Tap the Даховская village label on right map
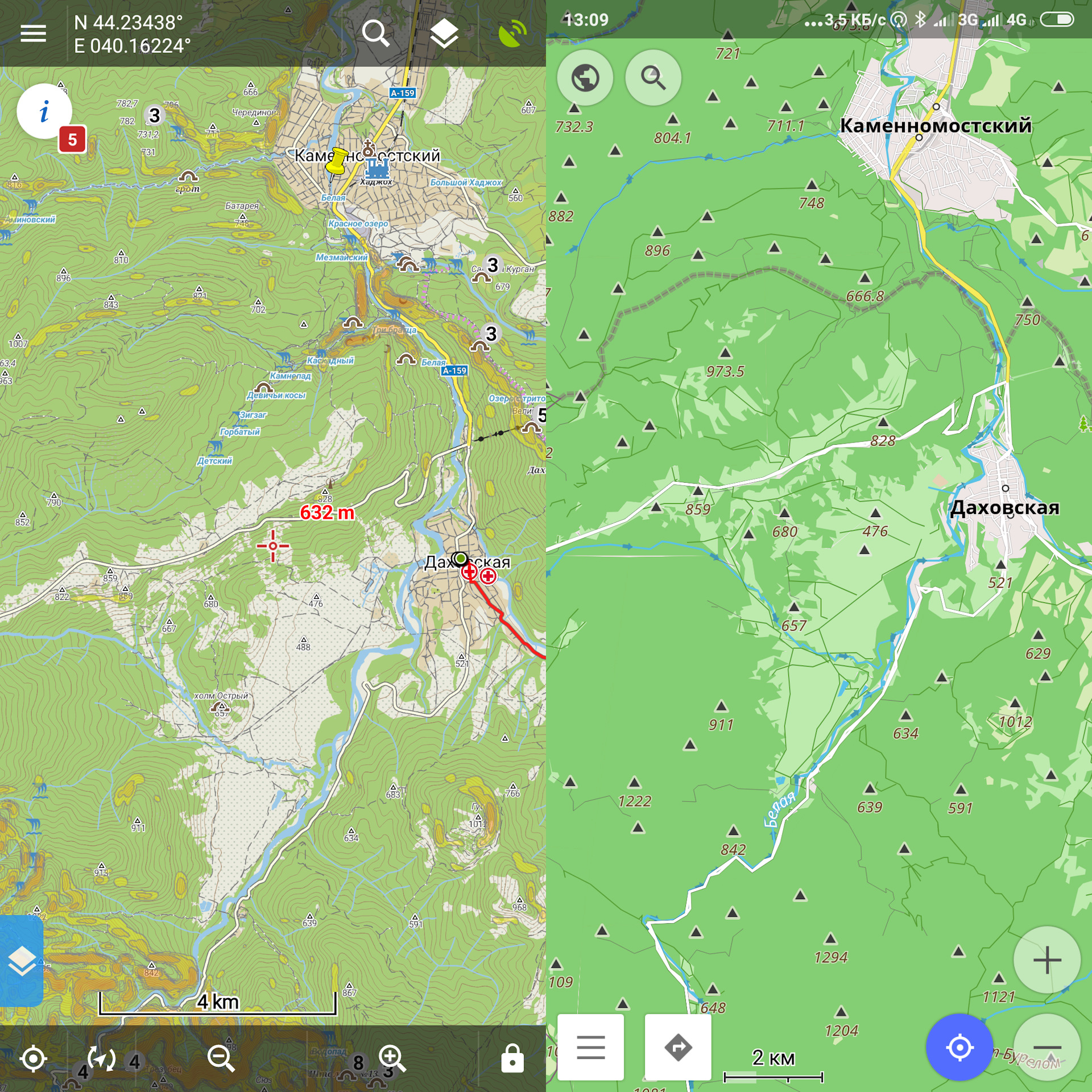The image size is (1092, 1092). click(x=1005, y=507)
